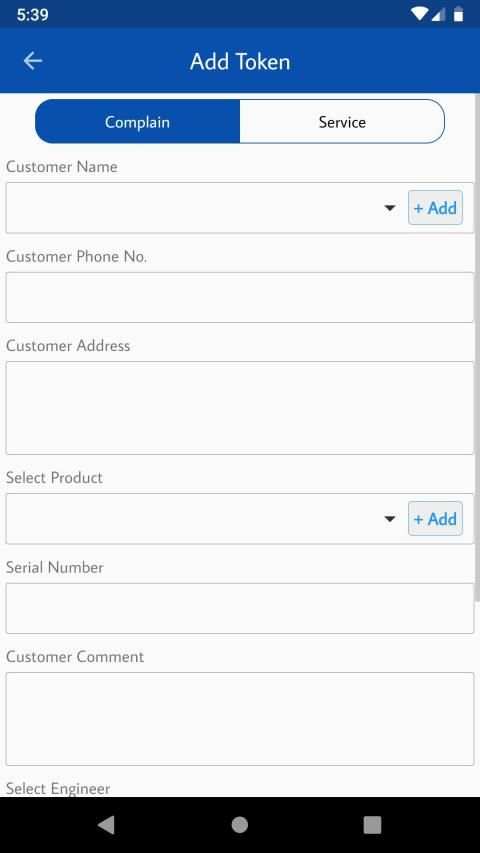This screenshot has width=480, height=853.
Task: Focus the Serial Number field
Action: 240,608
